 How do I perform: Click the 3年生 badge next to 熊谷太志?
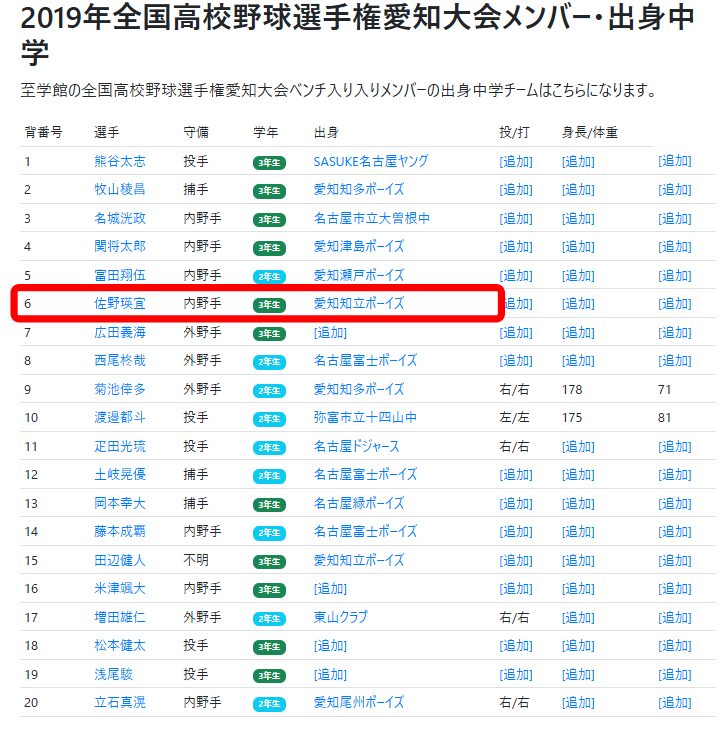point(269,162)
